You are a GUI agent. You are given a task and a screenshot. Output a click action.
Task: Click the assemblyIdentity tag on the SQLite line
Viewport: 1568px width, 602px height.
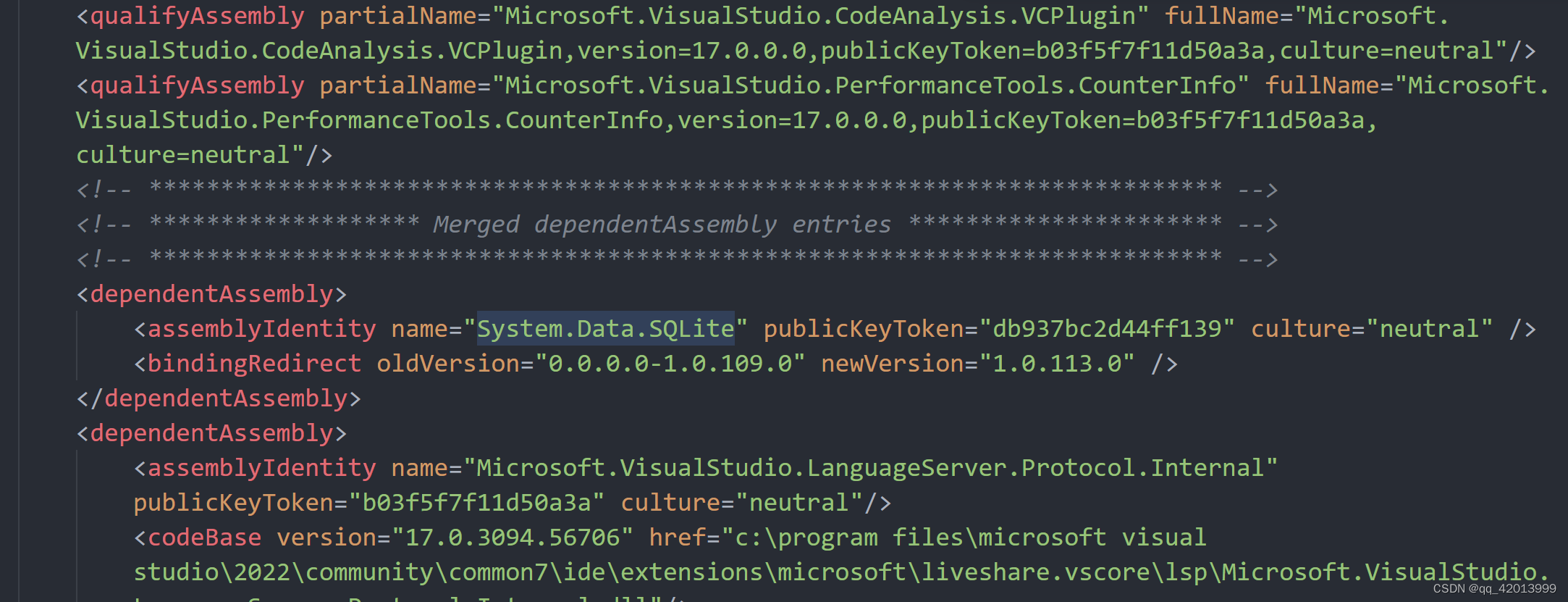261,329
